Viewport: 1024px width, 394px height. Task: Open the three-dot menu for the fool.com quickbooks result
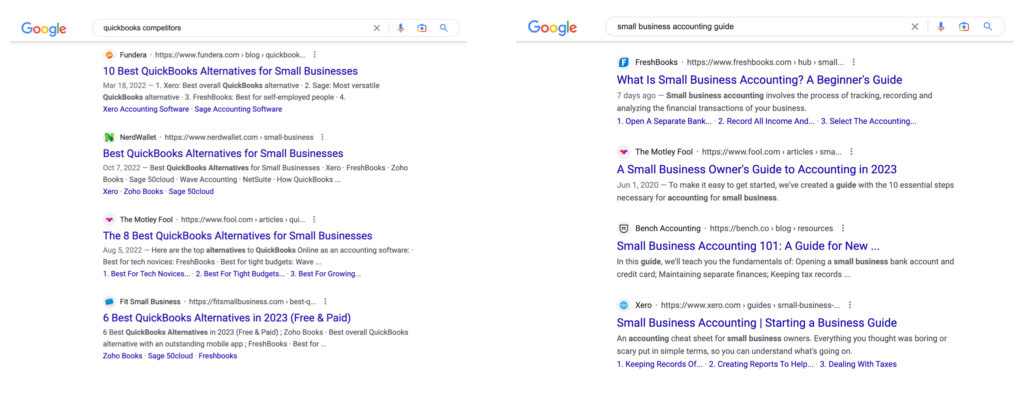tap(315, 220)
